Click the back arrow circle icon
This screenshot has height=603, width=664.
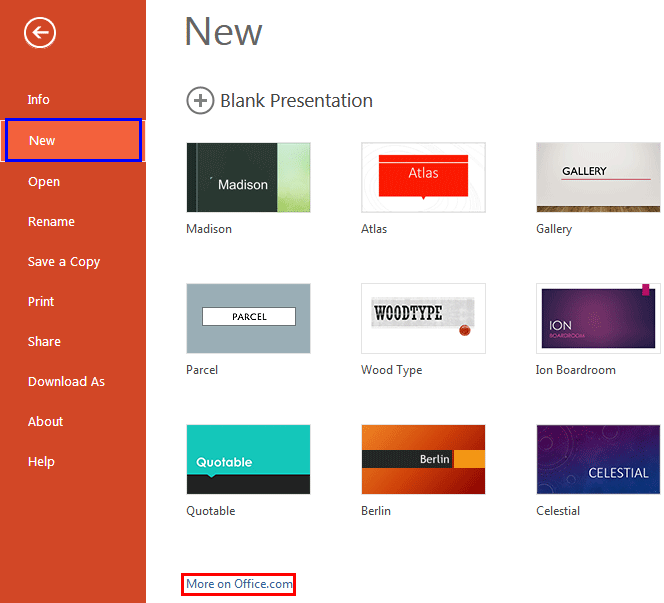pos(40,33)
